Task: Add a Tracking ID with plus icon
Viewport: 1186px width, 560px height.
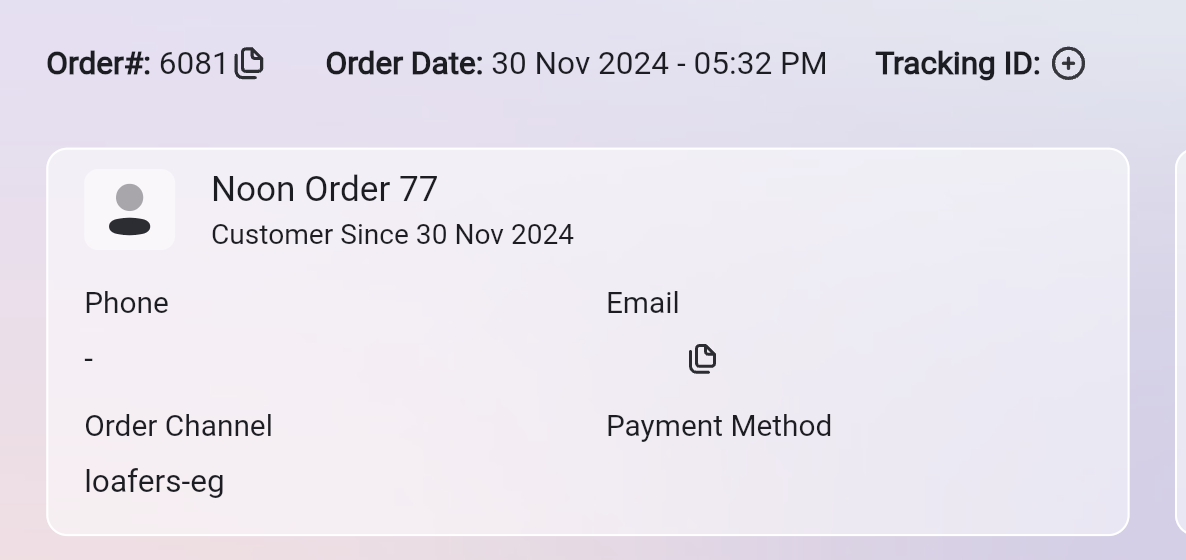Action: coord(1068,64)
